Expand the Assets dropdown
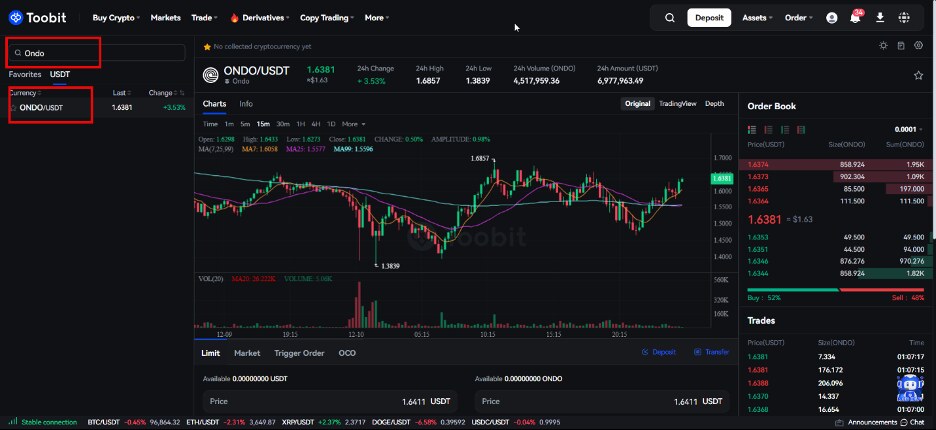 pos(757,18)
